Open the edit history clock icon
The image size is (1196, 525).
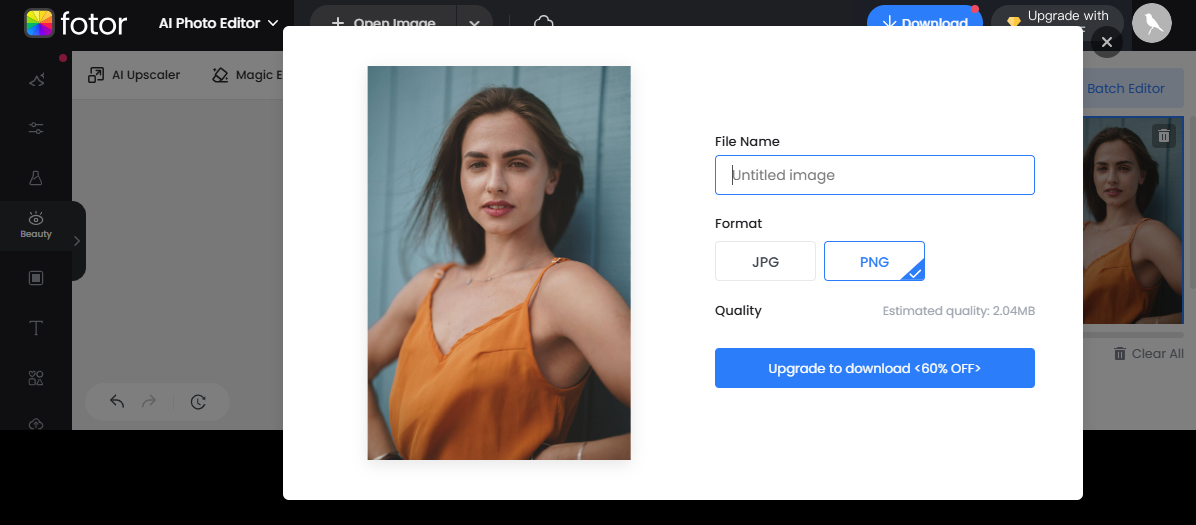tap(198, 401)
